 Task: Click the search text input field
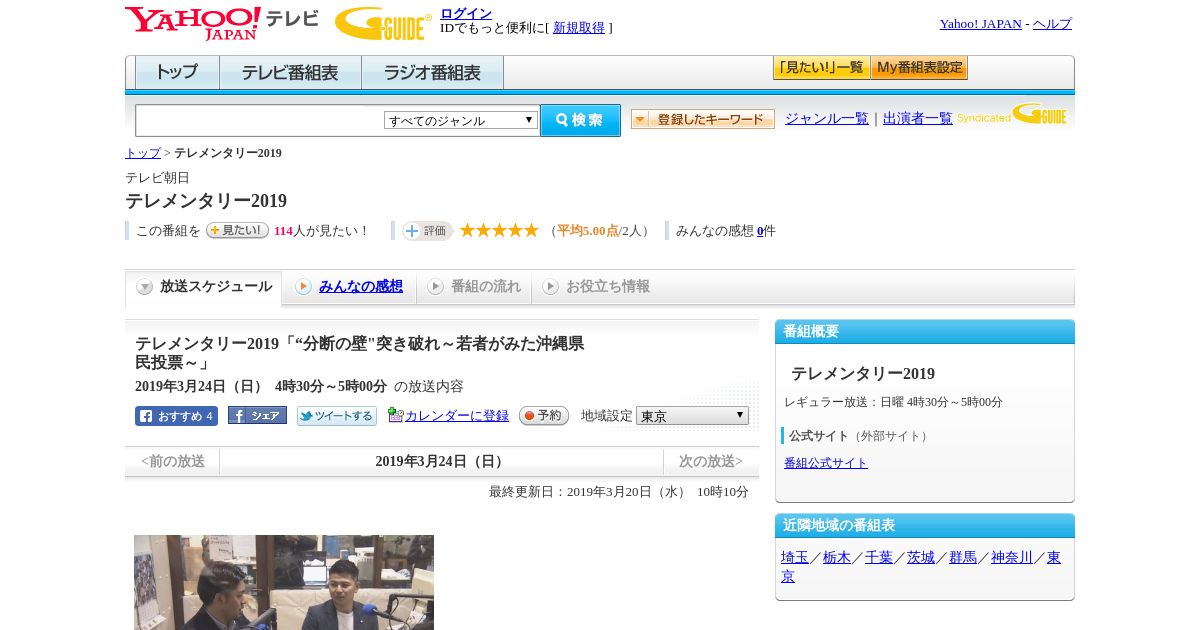(x=260, y=120)
